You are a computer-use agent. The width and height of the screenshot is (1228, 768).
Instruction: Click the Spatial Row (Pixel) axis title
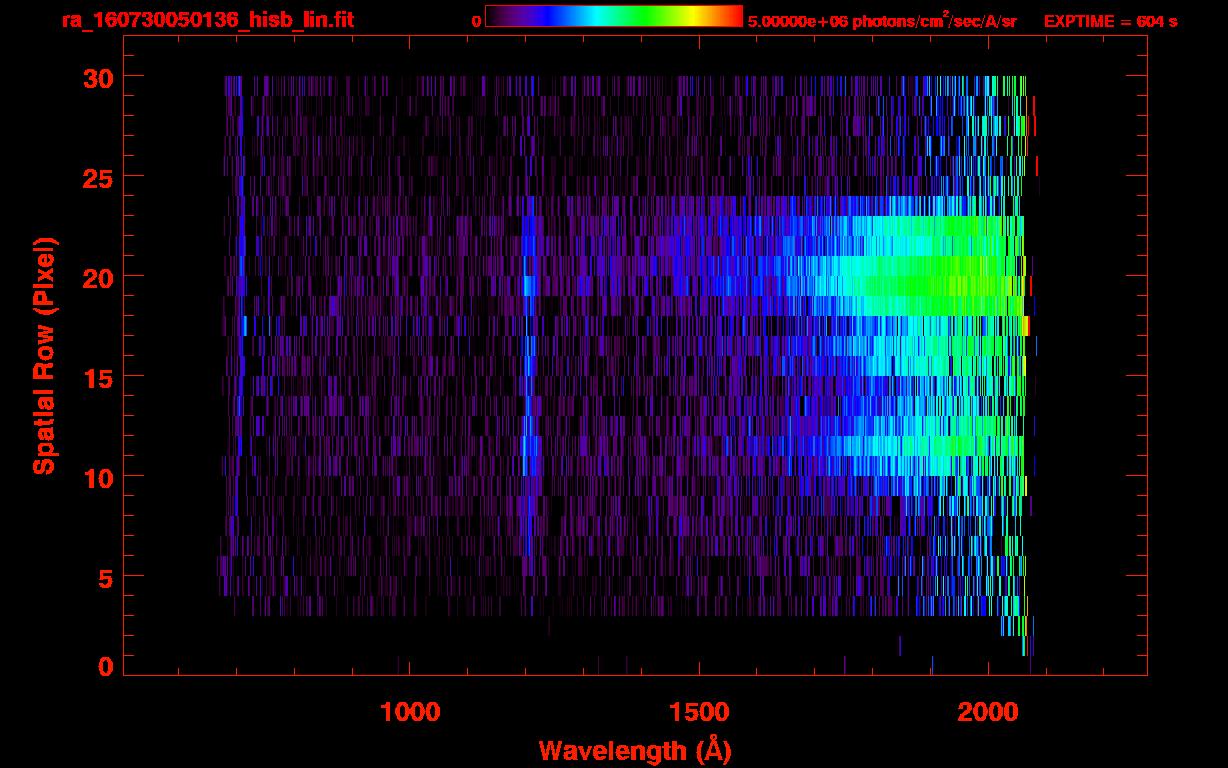coord(43,356)
